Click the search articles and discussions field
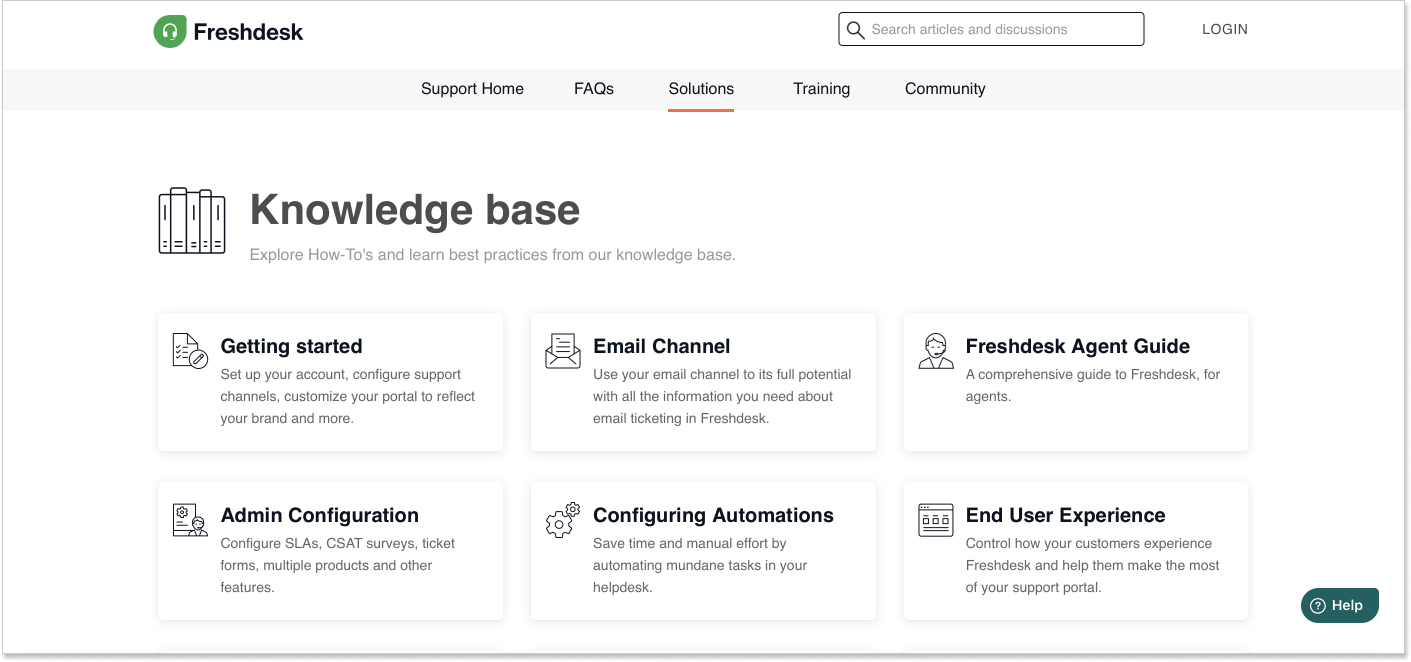 [x=991, y=29]
